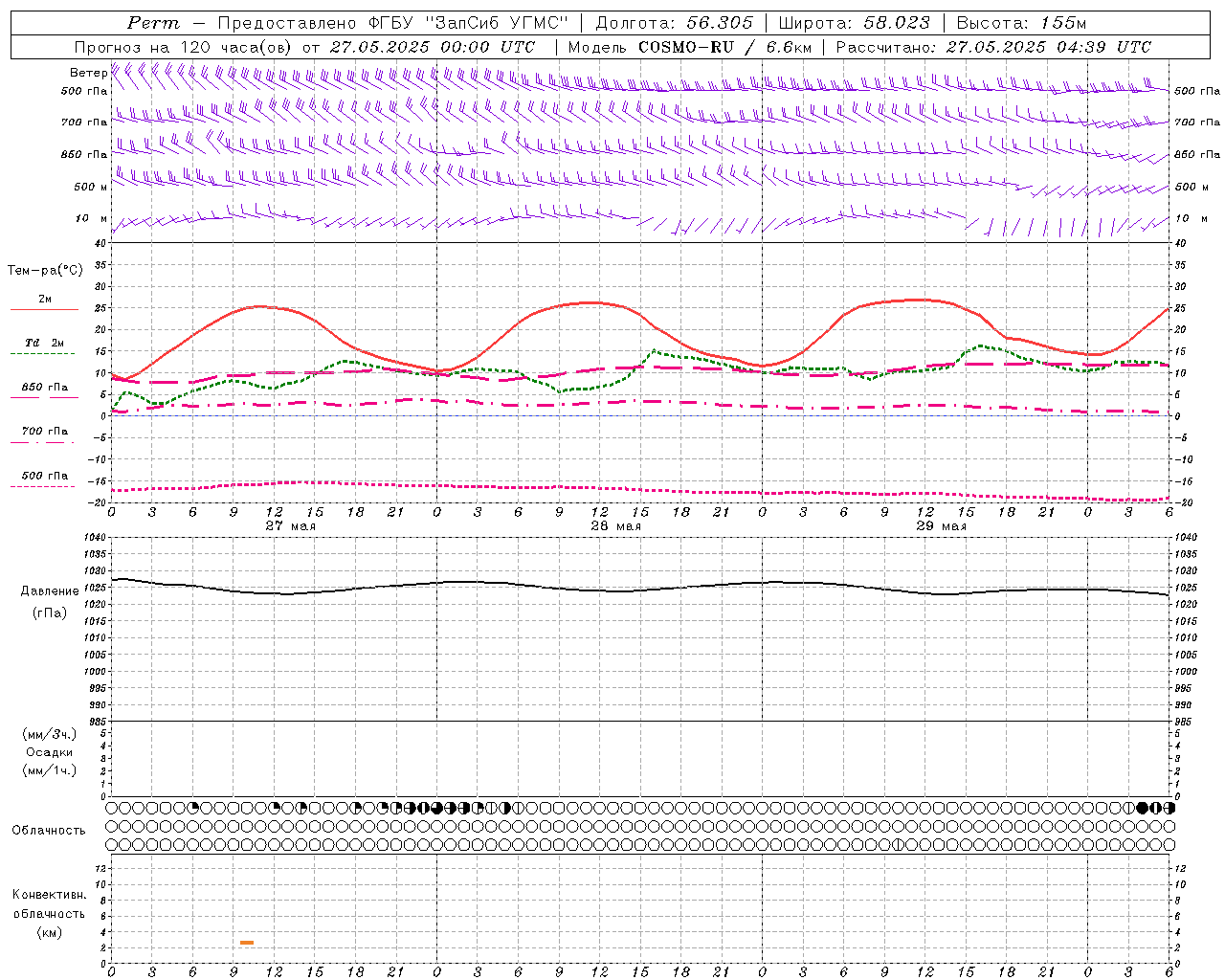Image resolution: width=1225 pixels, height=980 pixels.
Task: Click the "Конвективн." convective cloud label
Action: (x=49, y=895)
